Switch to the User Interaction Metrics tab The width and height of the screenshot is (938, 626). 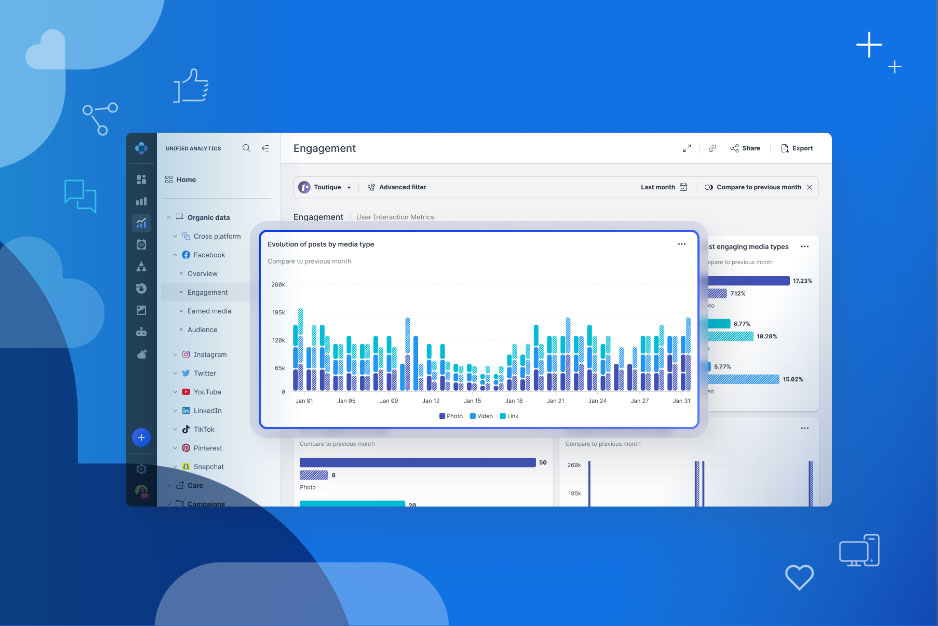point(394,217)
